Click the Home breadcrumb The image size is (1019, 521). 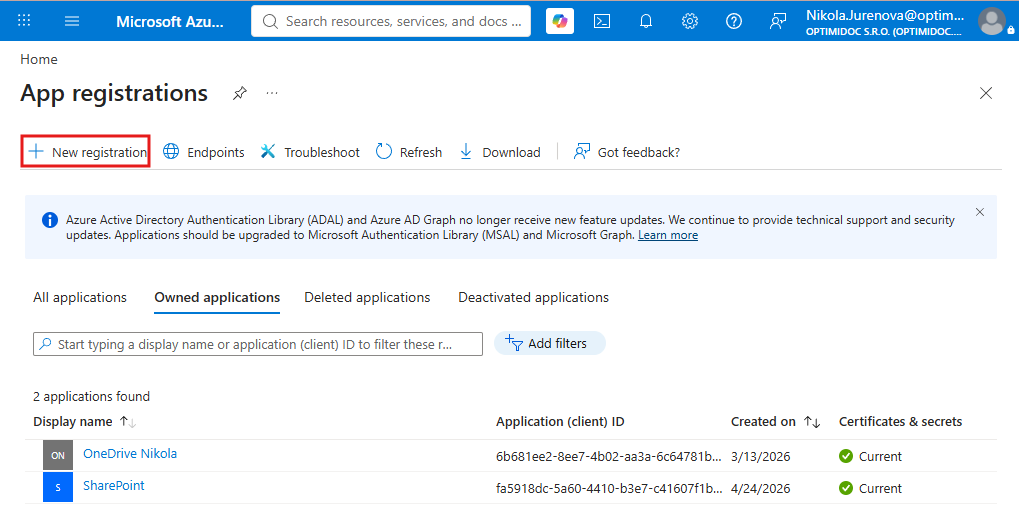38,59
